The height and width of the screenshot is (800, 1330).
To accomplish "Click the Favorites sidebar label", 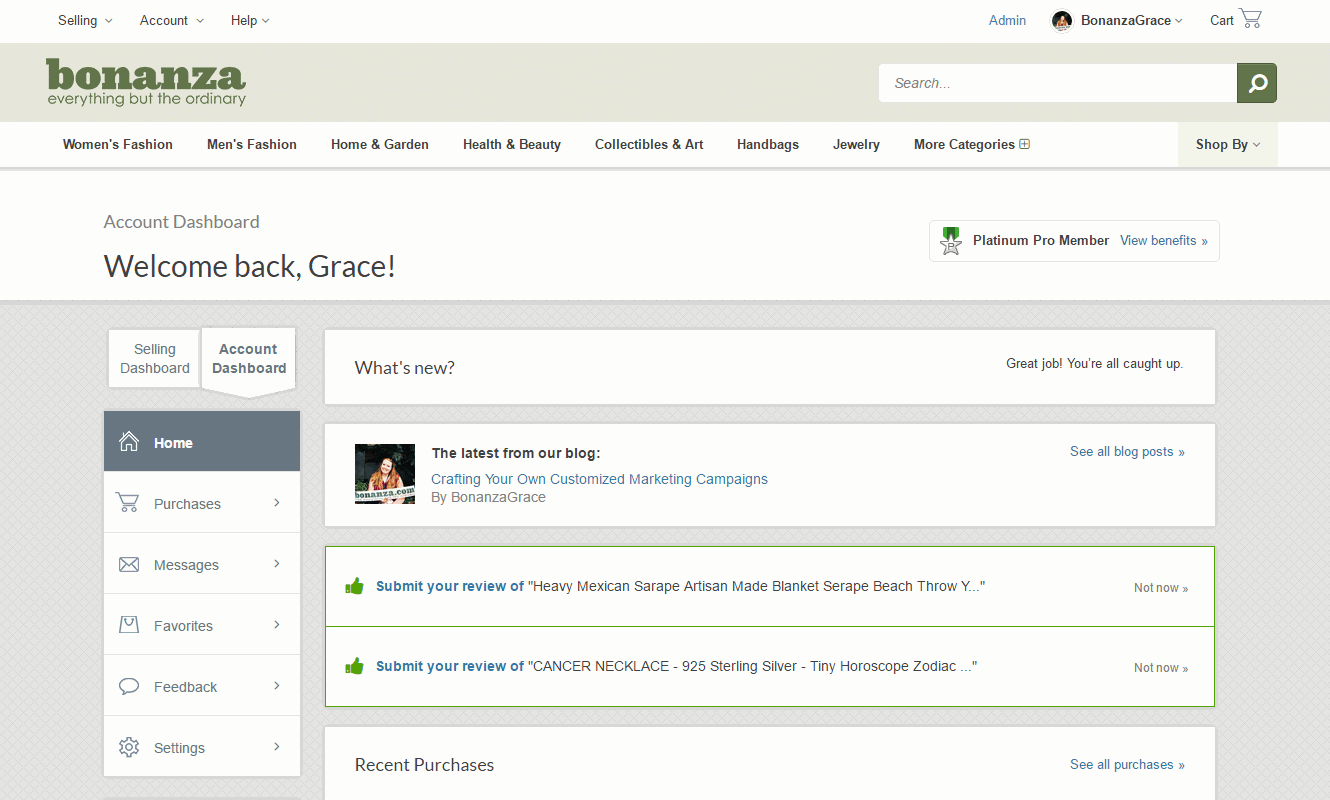I will (x=183, y=626).
